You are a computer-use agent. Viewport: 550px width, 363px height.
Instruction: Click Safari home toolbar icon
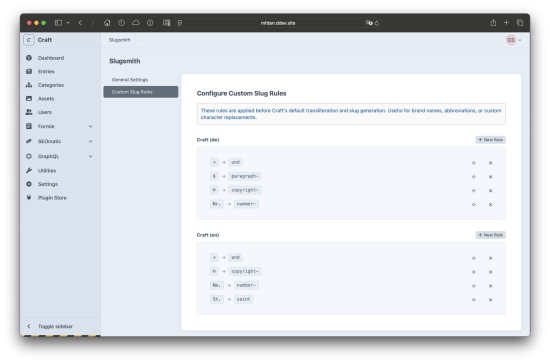tap(107, 23)
